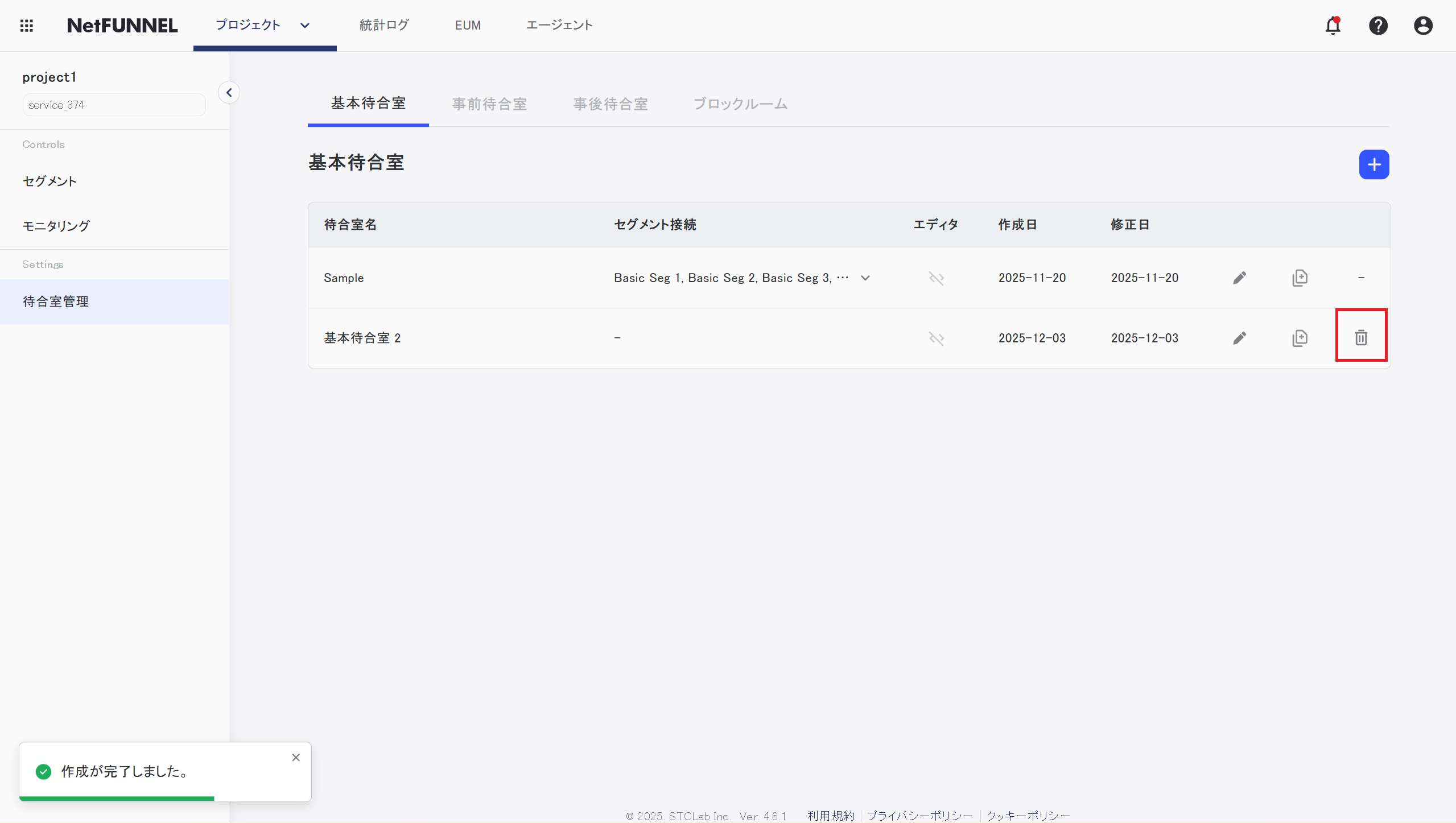Collapse the left sidebar panel
The height and width of the screenshot is (823, 1456).
[229, 92]
